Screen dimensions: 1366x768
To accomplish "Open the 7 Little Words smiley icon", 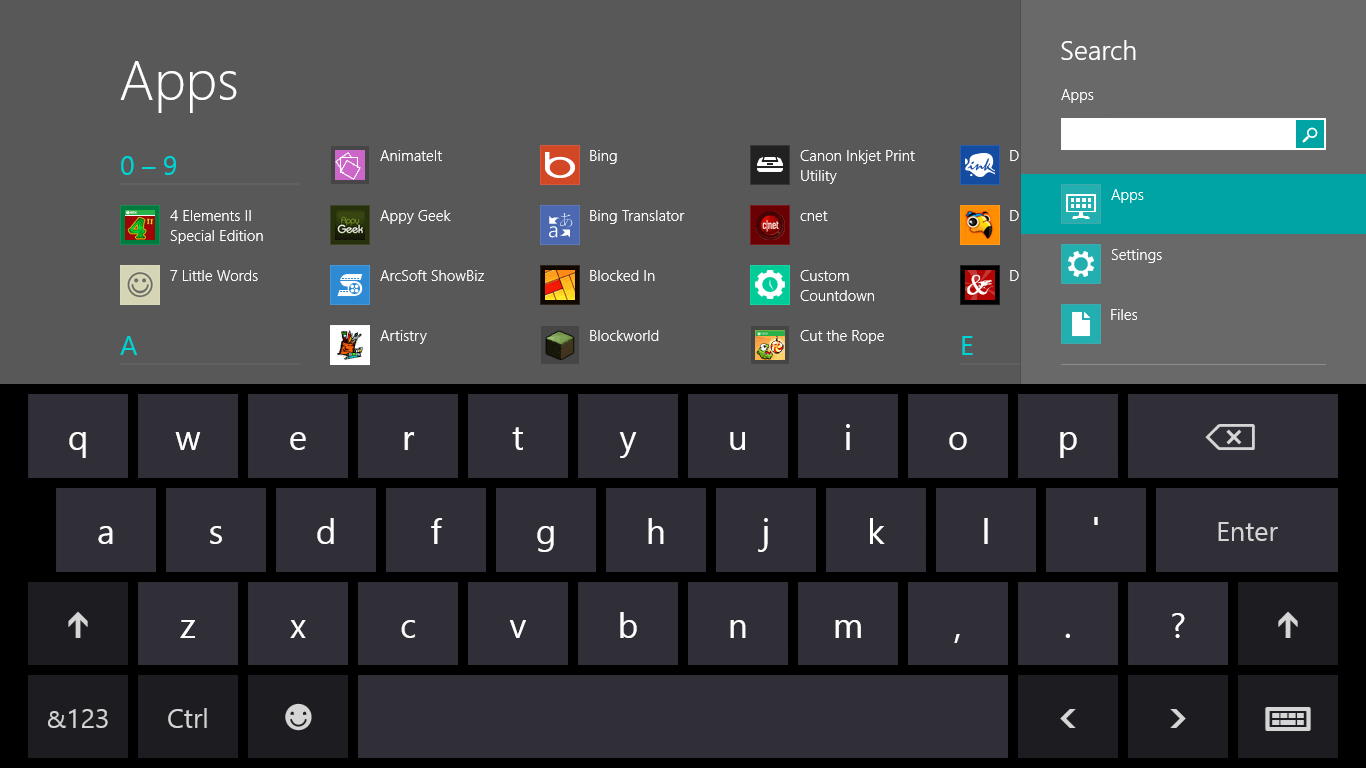I will 140,285.
